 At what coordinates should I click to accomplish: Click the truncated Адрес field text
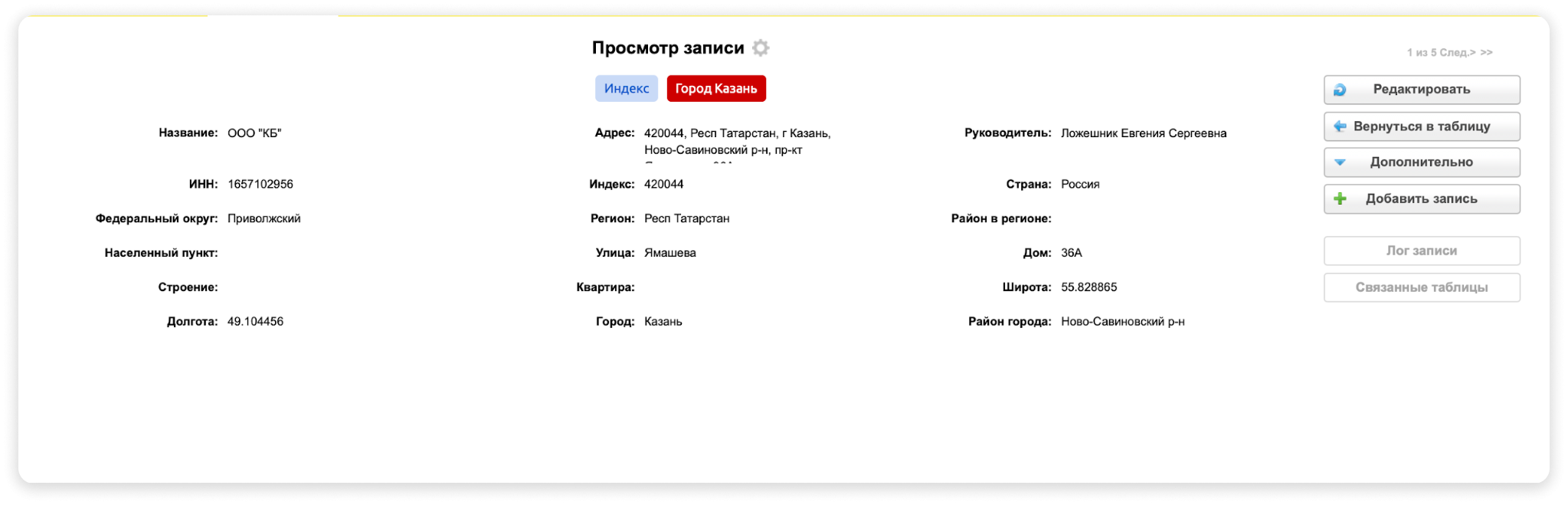(x=737, y=142)
